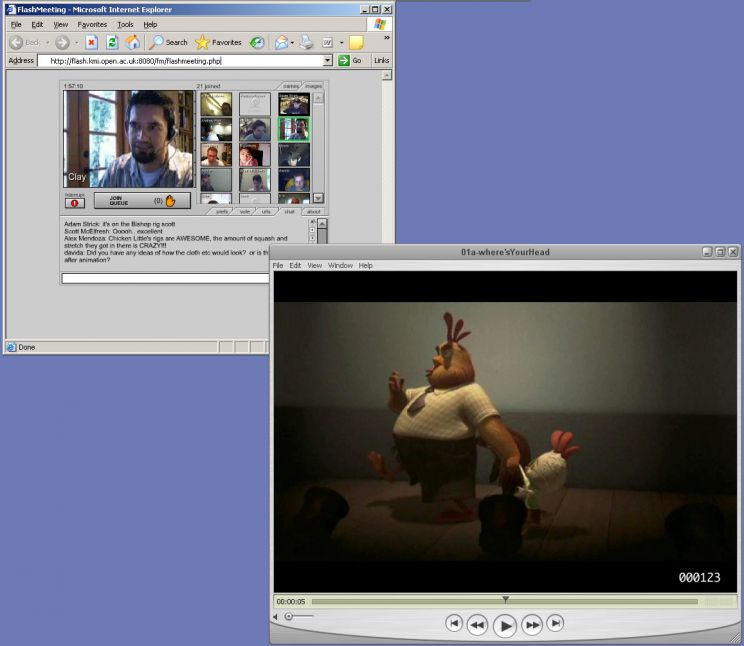The height and width of the screenshot is (646, 744).
Task: Click the Go arrow icon next to address bar
Action: pyautogui.click(x=344, y=60)
